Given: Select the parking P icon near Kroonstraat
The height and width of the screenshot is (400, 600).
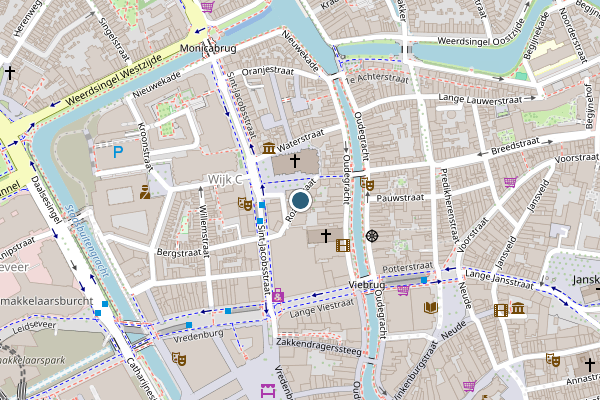Looking at the screenshot, I should 118,153.
